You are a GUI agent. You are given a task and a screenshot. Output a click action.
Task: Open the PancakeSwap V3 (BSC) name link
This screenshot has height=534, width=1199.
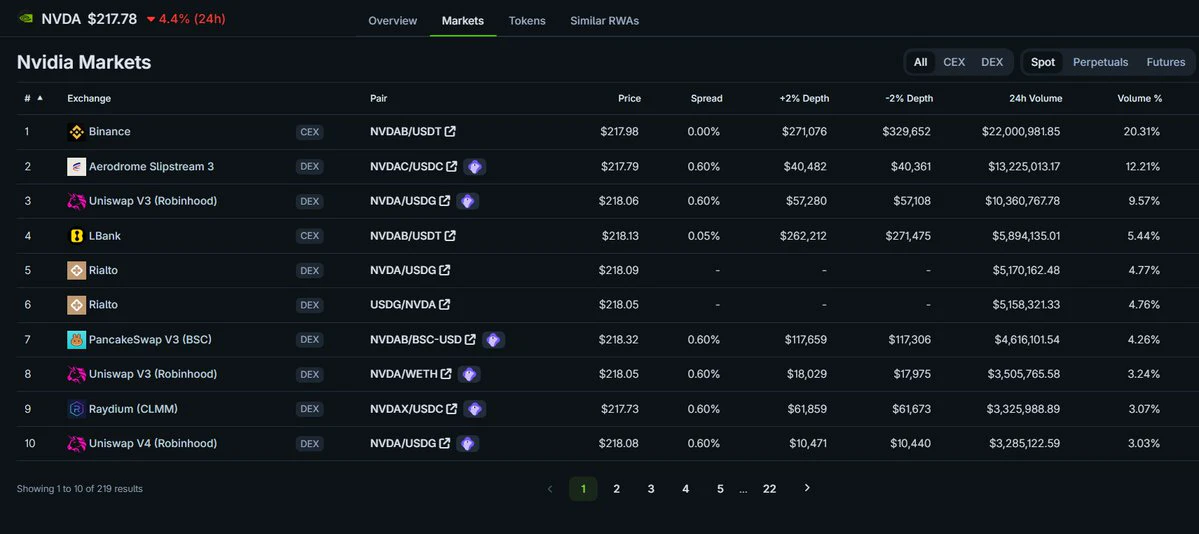coord(150,340)
